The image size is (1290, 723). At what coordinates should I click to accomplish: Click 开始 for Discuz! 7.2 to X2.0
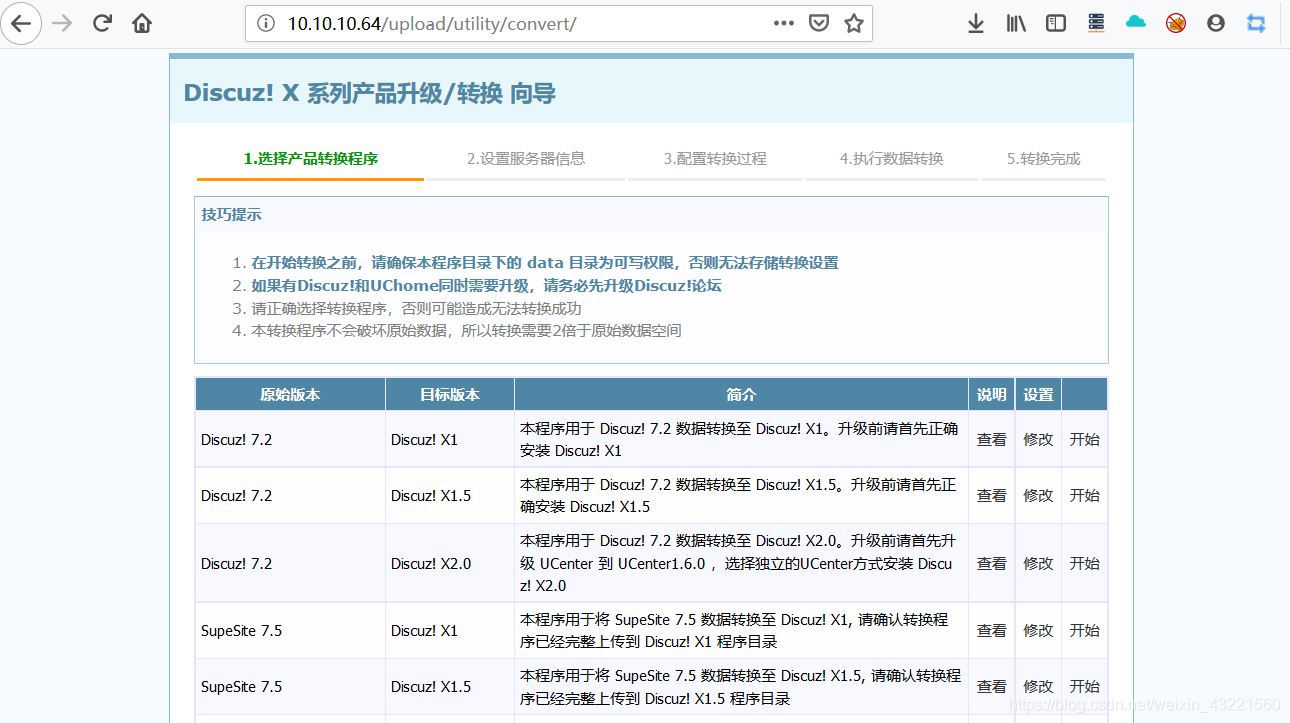pyautogui.click(x=1084, y=563)
